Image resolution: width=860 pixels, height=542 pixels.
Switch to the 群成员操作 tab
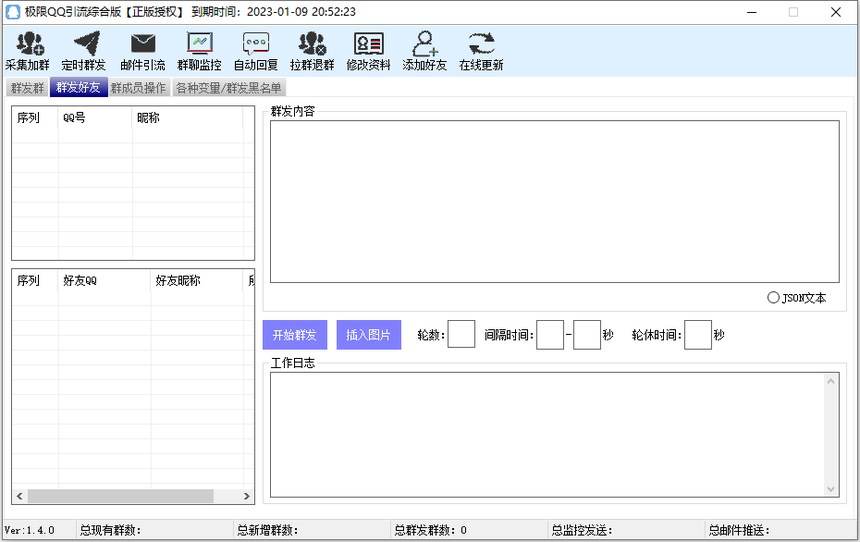tap(138, 88)
